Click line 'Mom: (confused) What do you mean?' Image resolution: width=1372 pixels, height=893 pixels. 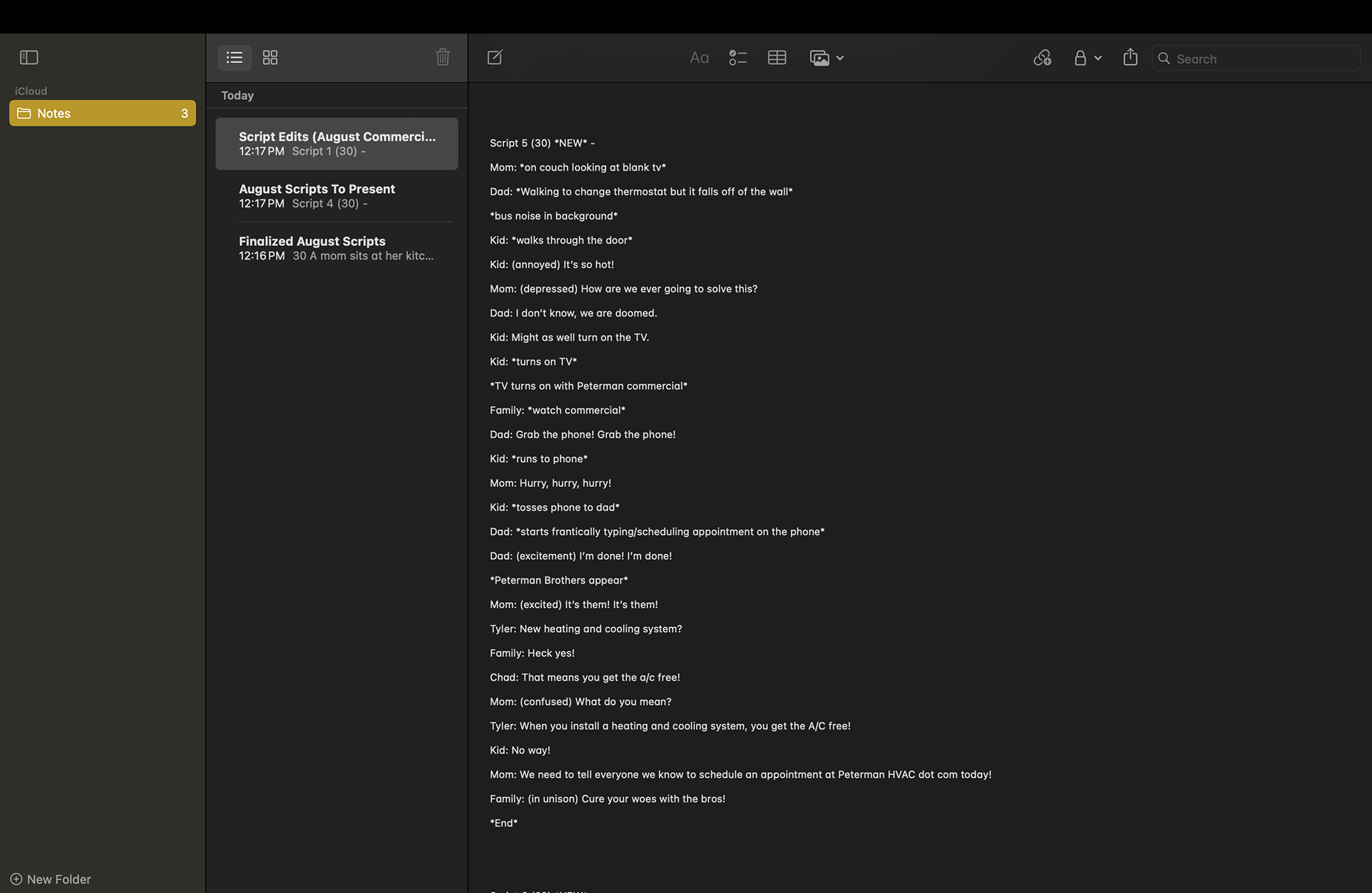[x=580, y=702]
